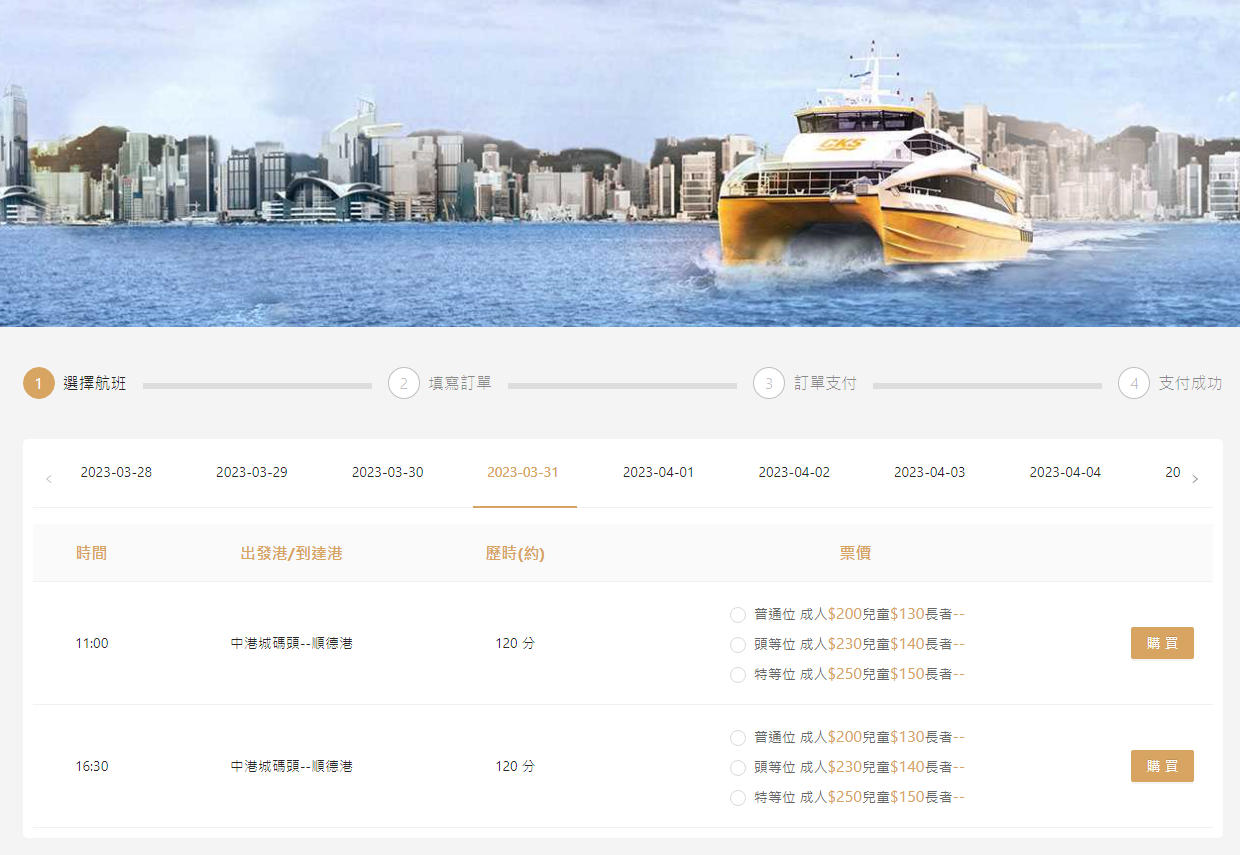
Task: Select 頭等位 for the 11:00 sailing
Action: click(738, 645)
